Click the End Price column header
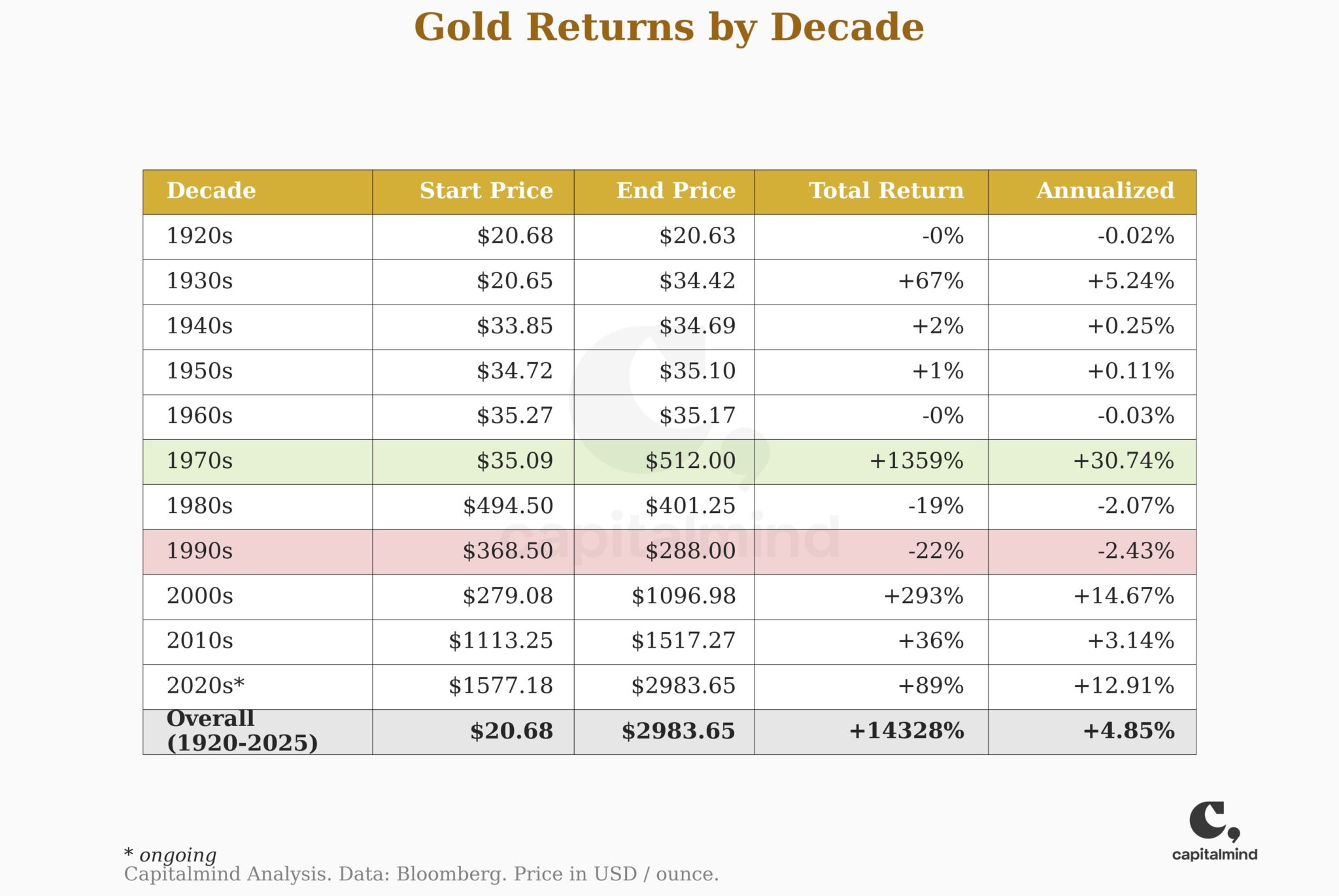The height and width of the screenshot is (896, 1339). point(675,191)
